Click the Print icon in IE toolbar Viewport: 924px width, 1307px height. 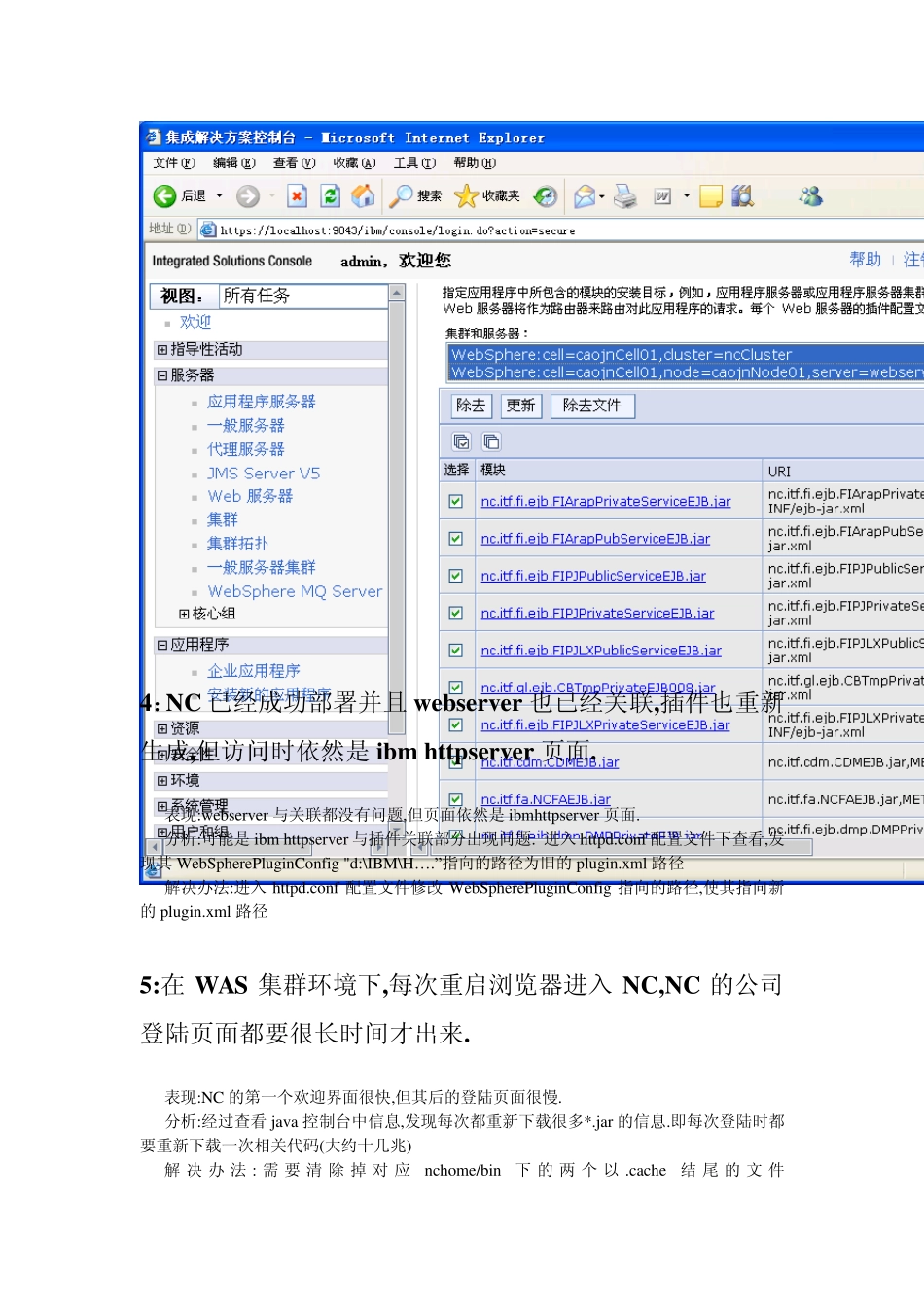pos(625,196)
